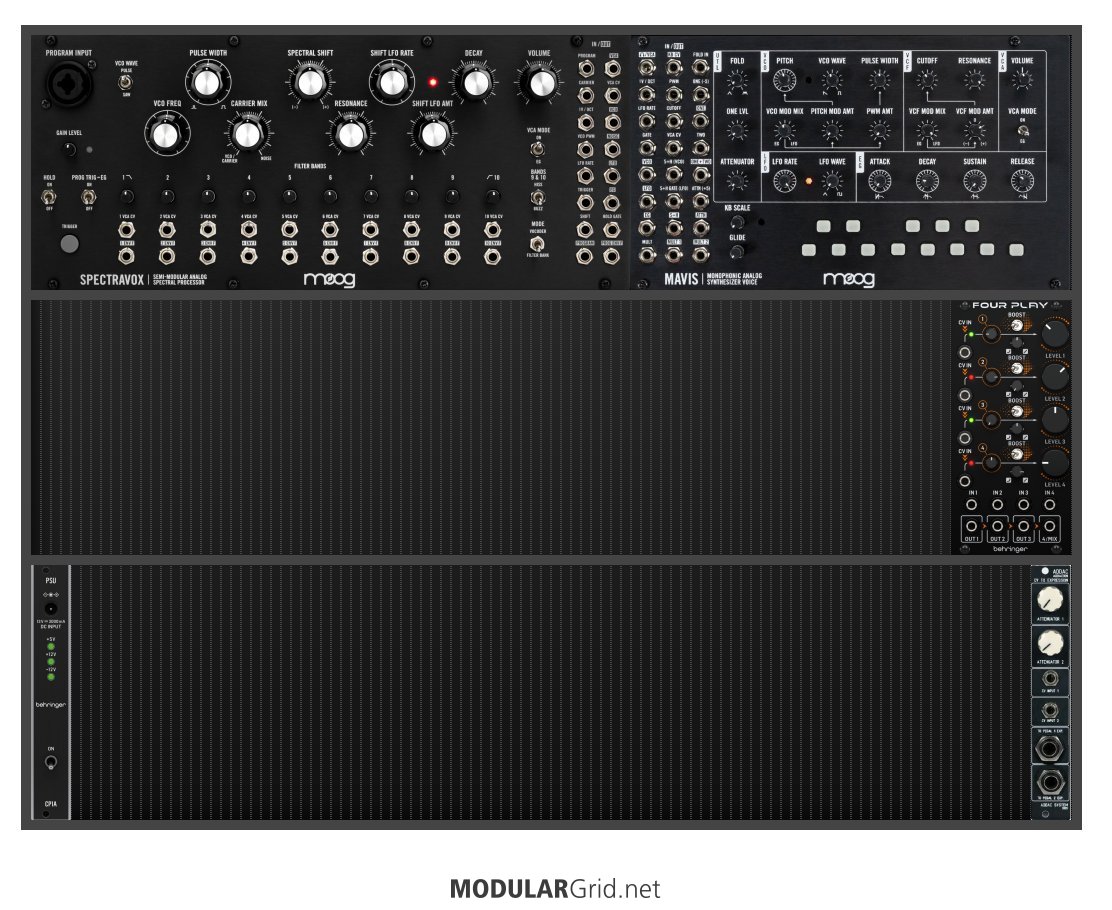Click the filter band 1 level knob
The height and width of the screenshot is (910, 1112).
click(126, 196)
